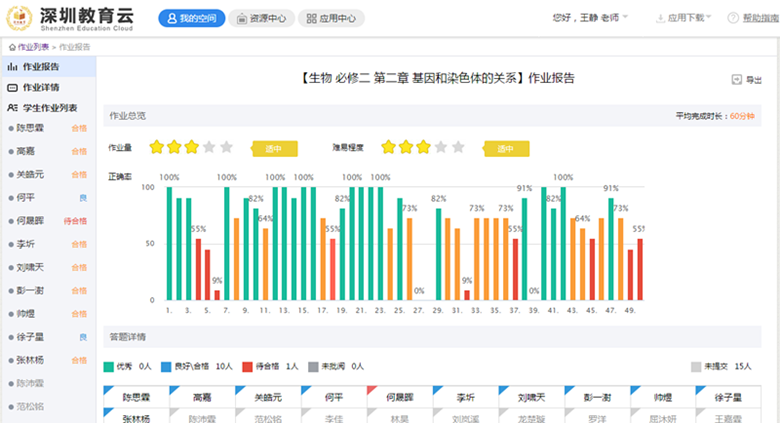Click the 高嘉 cell in answer grid
The height and width of the screenshot is (423, 780).
point(202,397)
